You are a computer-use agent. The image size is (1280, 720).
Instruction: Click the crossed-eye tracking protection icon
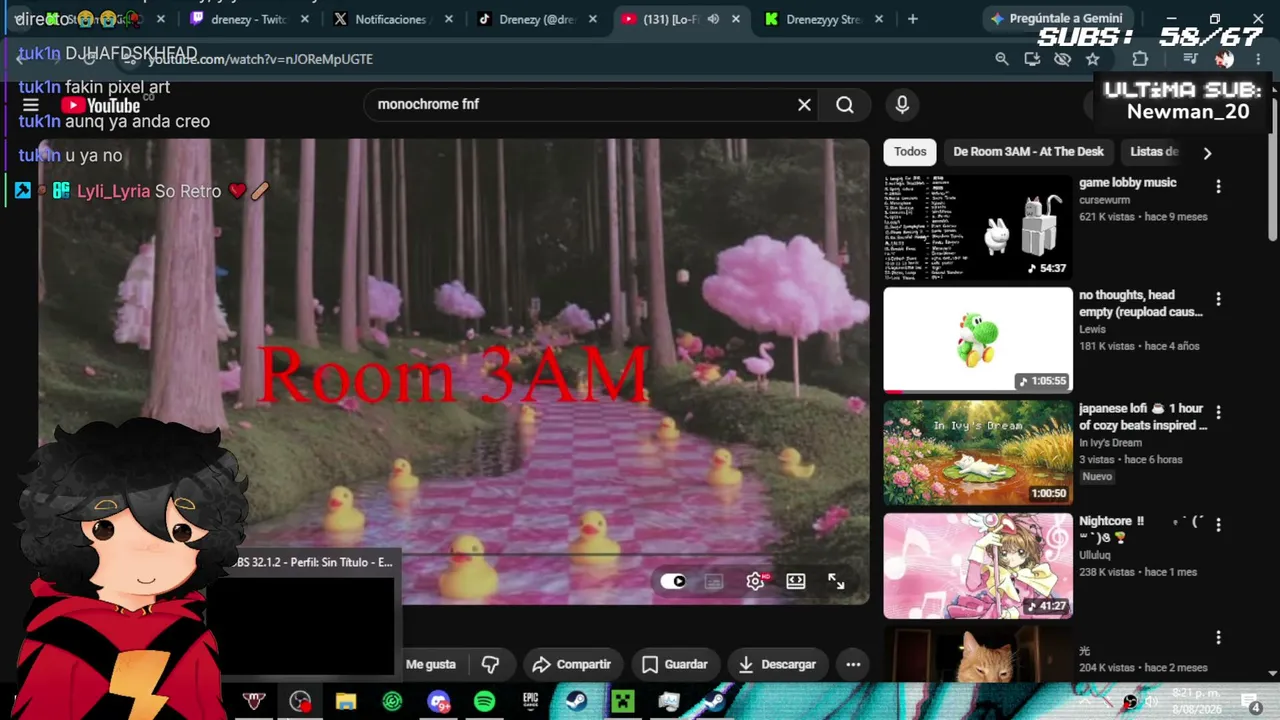click(x=1062, y=59)
